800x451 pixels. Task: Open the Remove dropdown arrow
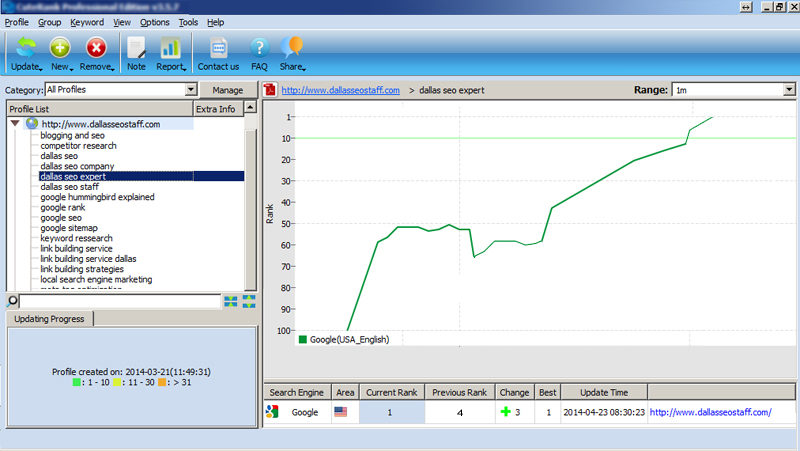point(113,69)
